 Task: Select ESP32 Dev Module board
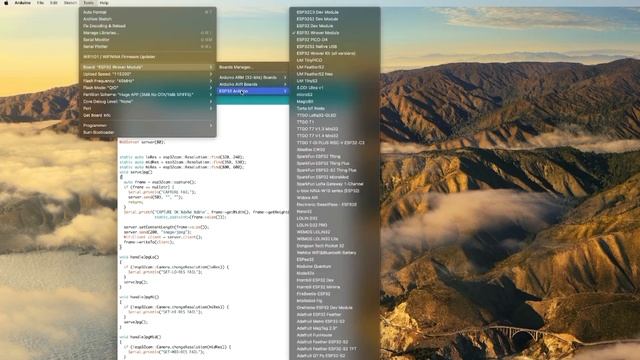pos(335,26)
